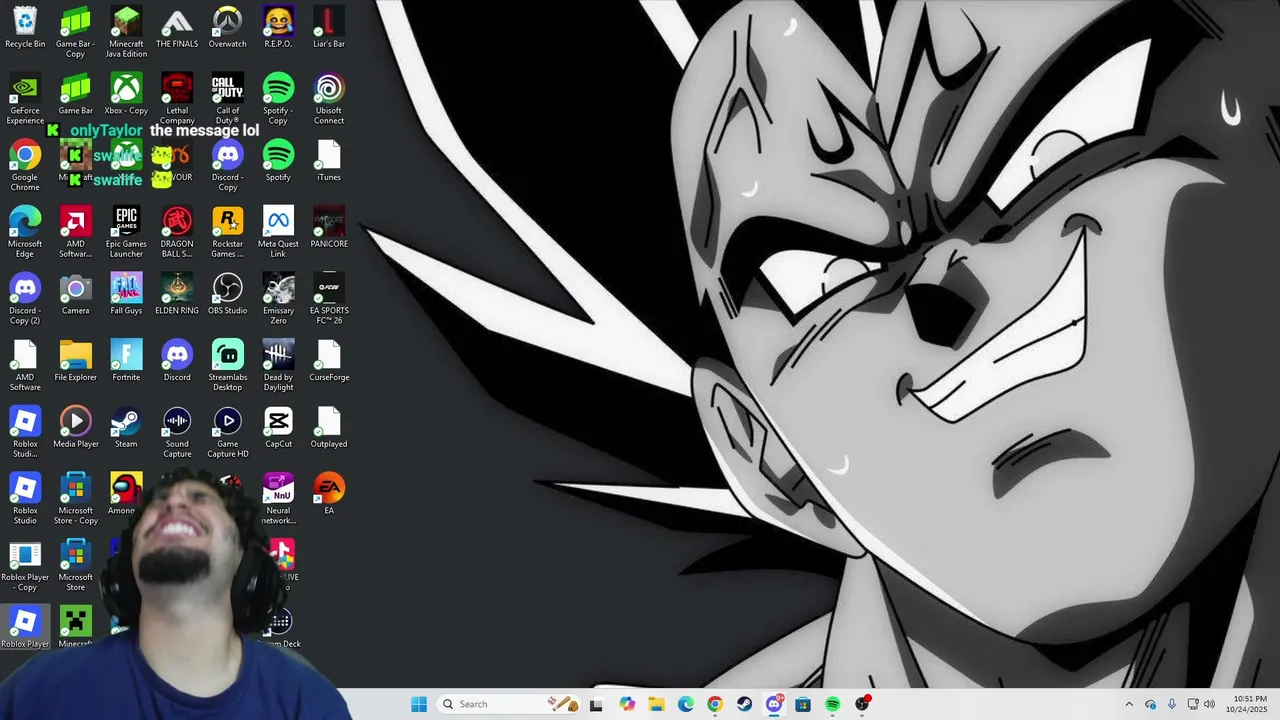1280x720 pixels.
Task: Open Streamlabs Desktop shortcut
Action: point(227,366)
